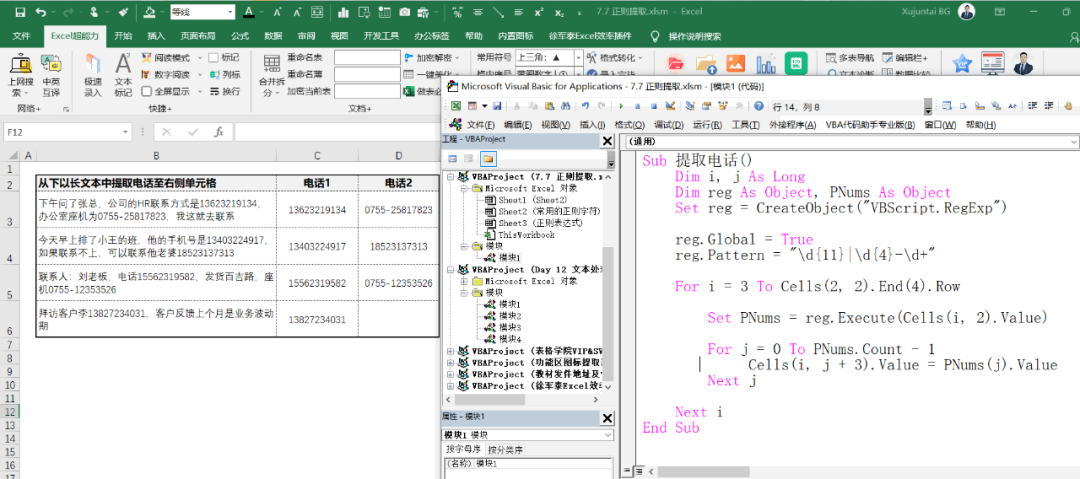Tick the 全屏显示 checkbox
The width and height of the screenshot is (1080, 479).
click(147, 91)
